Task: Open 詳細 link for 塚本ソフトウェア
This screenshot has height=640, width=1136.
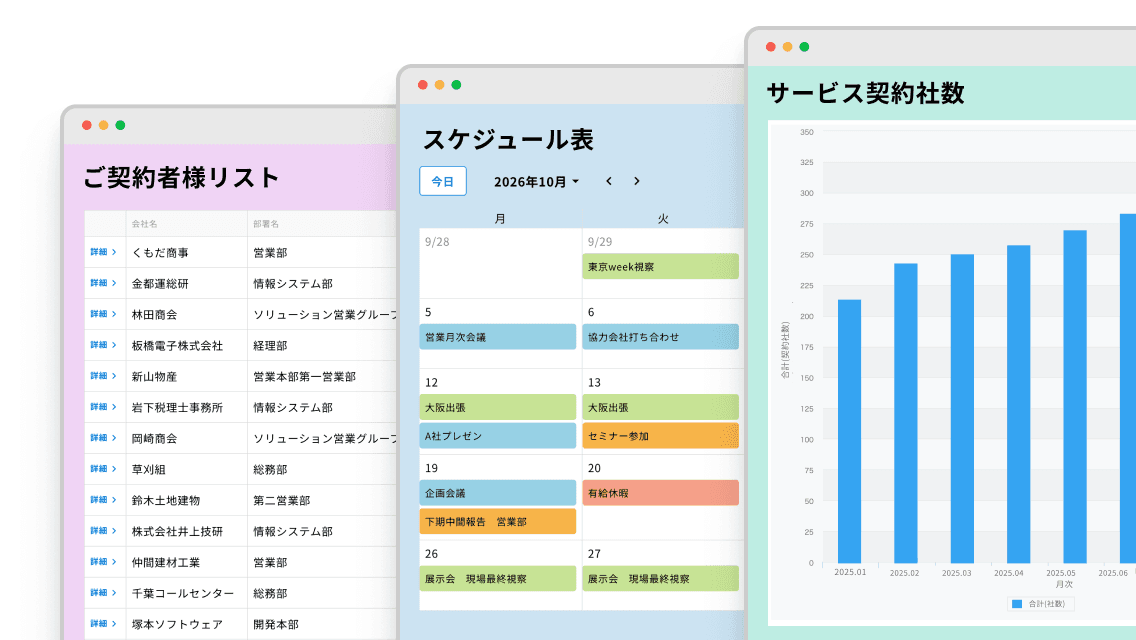Action: pyautogui.click(x=103, y=624)
